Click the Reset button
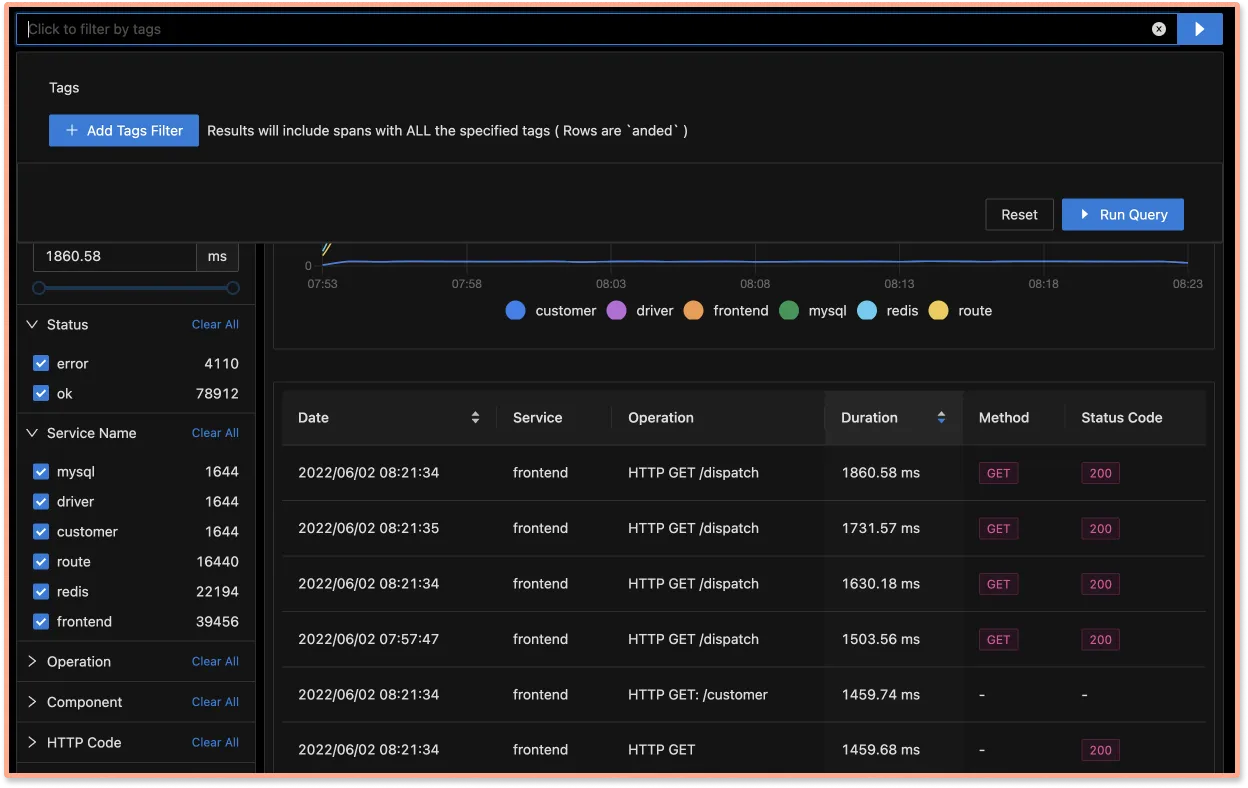 (1019, 214)
